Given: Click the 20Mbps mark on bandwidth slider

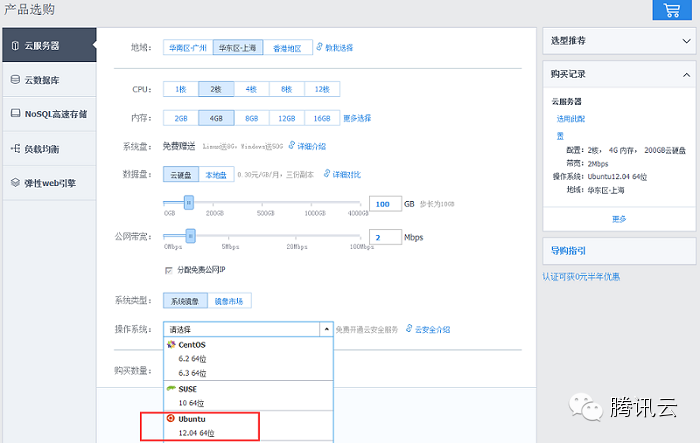Looking at the screenshot, I should pyautogui.click(x=297, y=247).
